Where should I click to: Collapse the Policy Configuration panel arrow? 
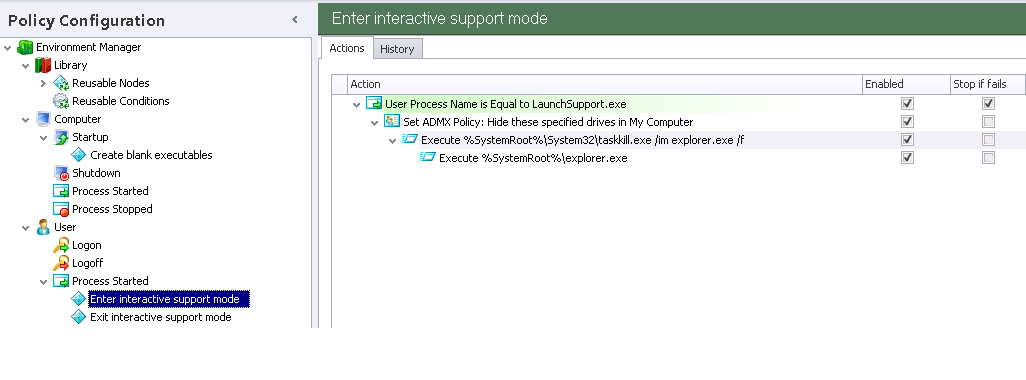[x=295, y=20]
